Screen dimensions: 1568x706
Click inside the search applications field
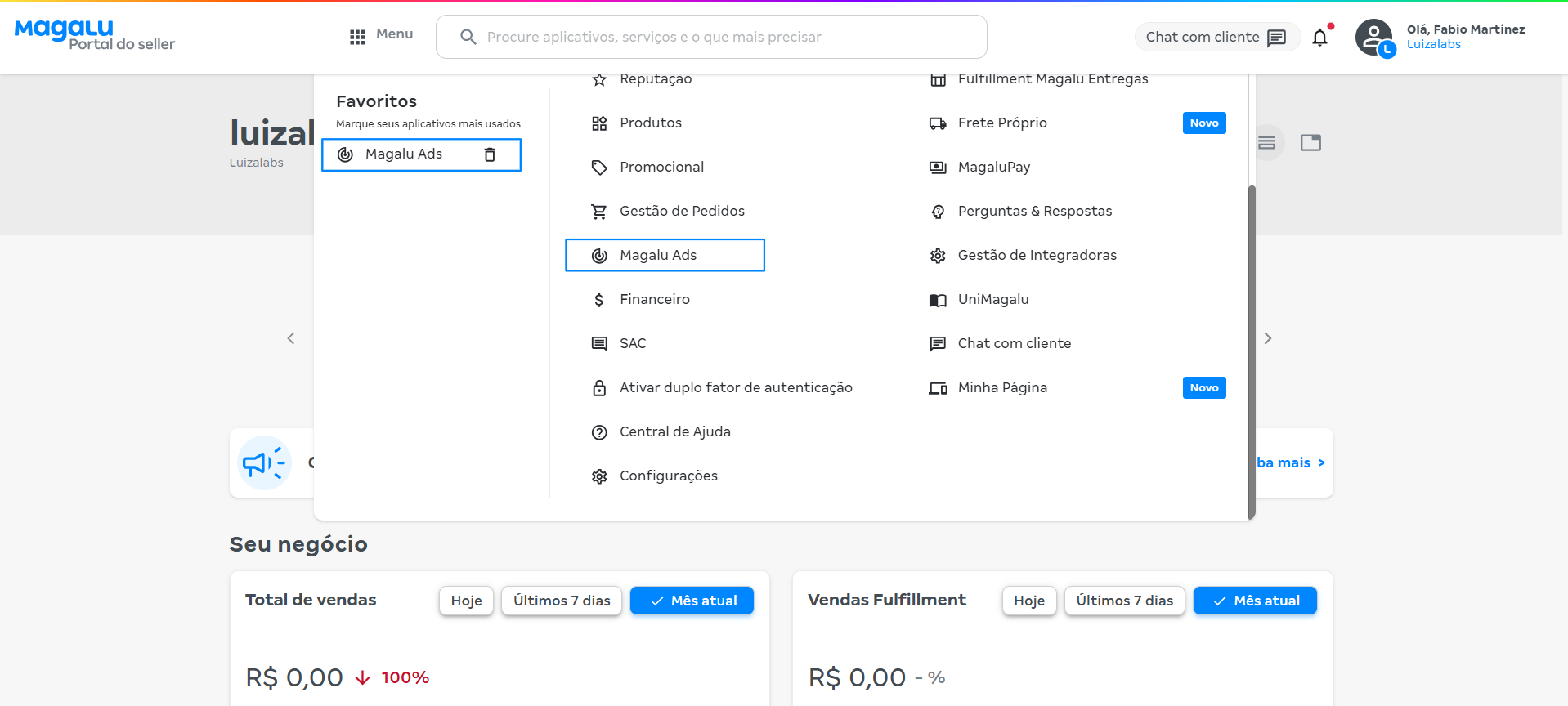coord(711,36)
